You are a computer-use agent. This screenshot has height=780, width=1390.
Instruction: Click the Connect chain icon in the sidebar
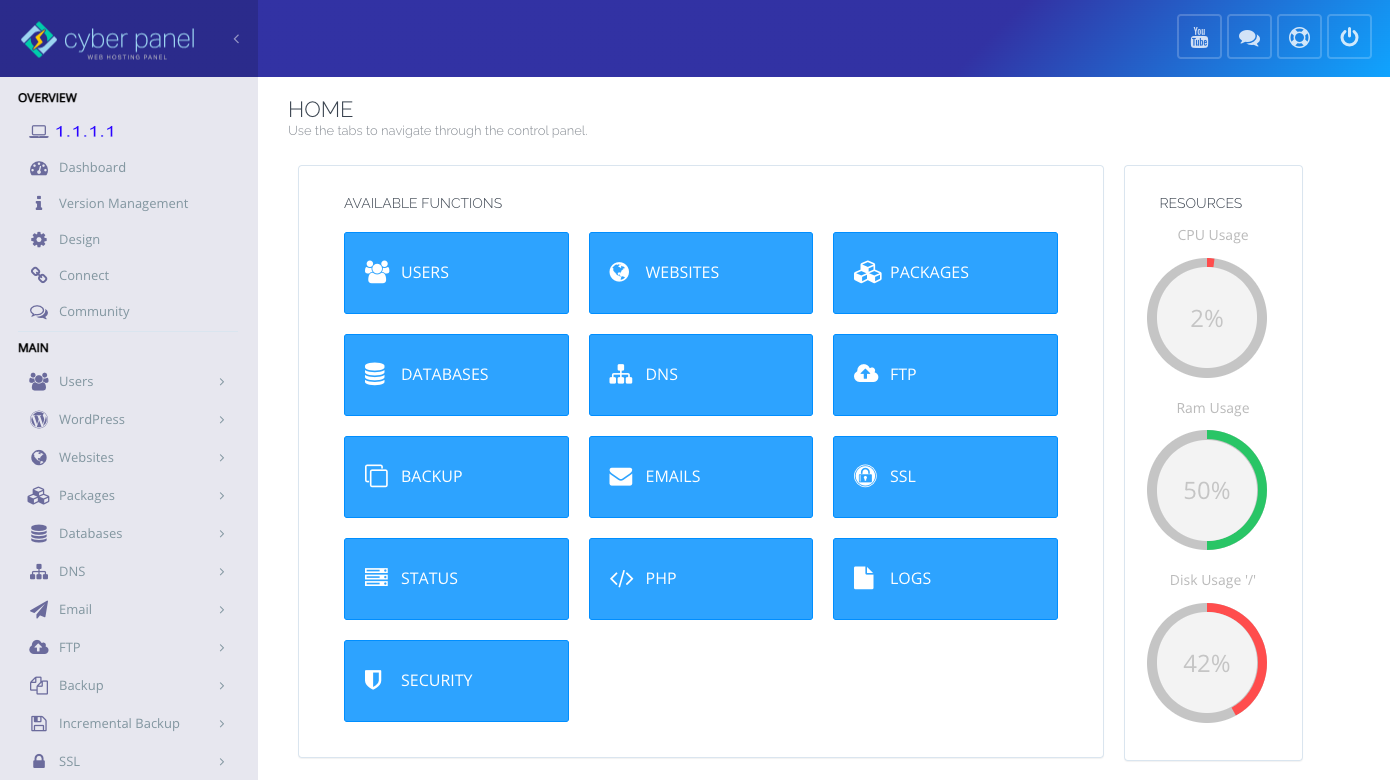[37, 275]
